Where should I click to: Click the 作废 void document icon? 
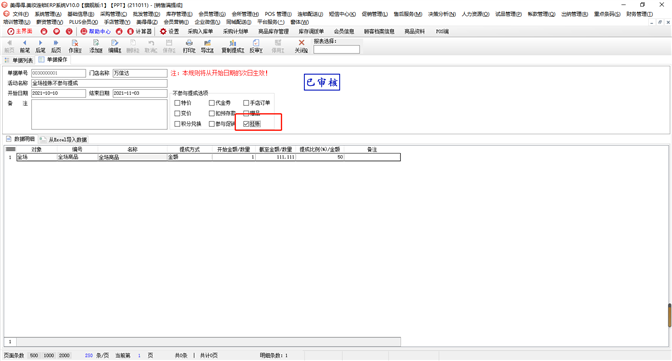[x=75, y=43]
